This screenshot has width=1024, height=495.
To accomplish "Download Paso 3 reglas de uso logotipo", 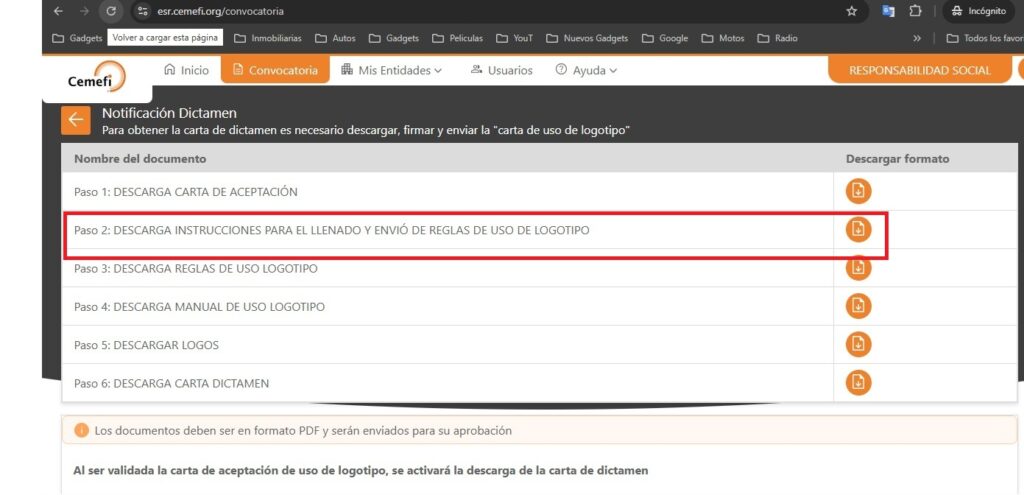I will click(x=858, y=268).
